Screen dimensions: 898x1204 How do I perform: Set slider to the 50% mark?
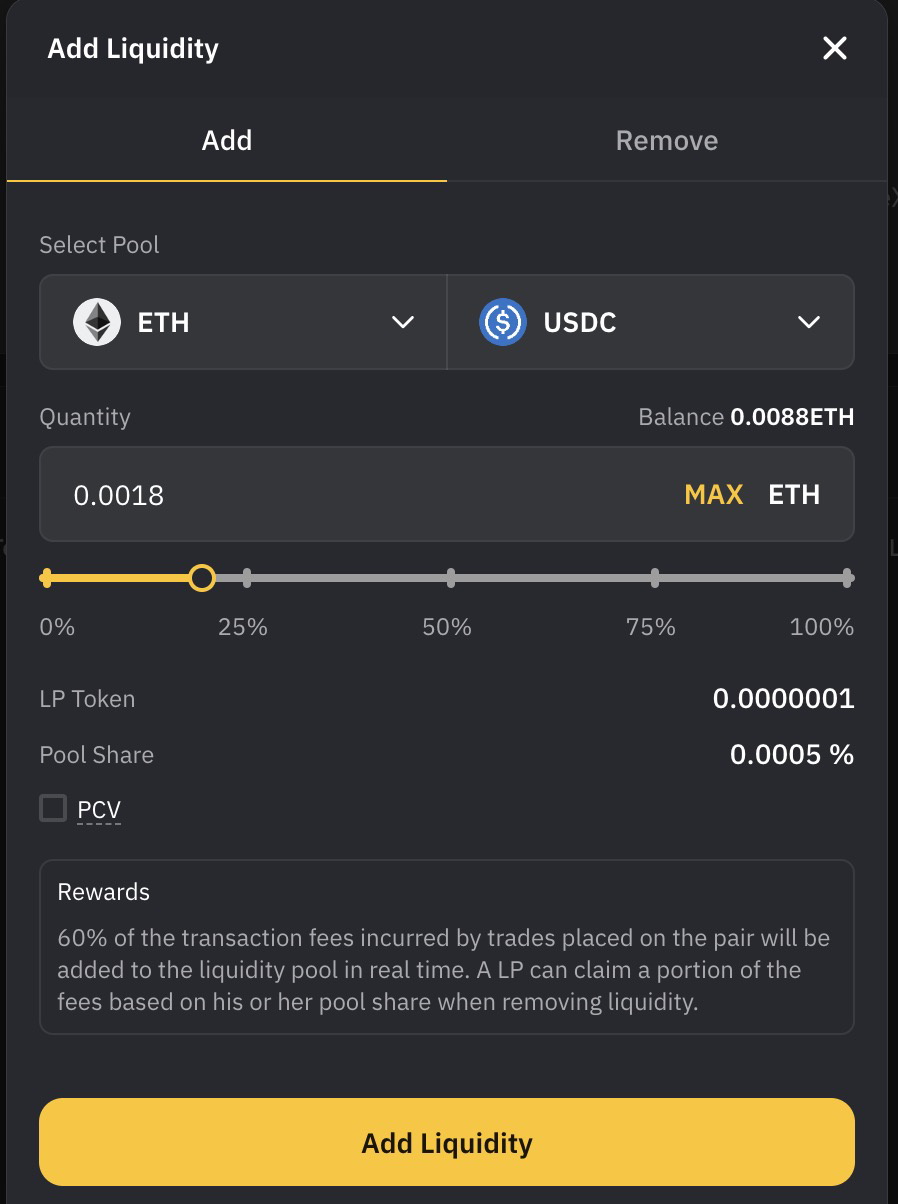(451, 578)
